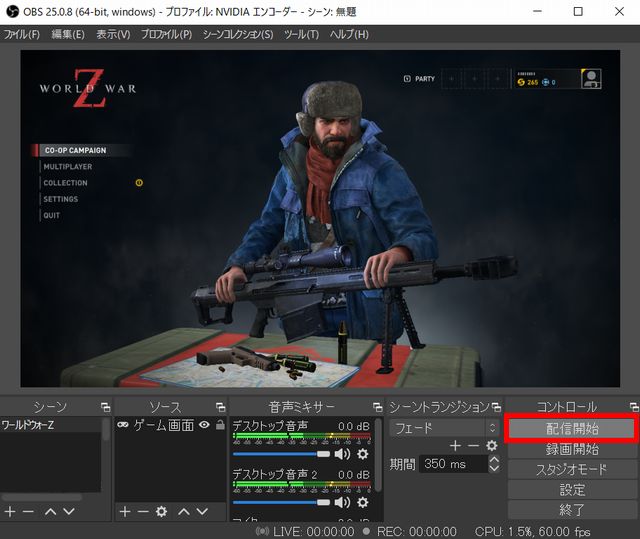Screen dimensions: 640x539
Task: Click CPU 1.5%, 60.00 fps status
Action: click(x=533, y=531)
